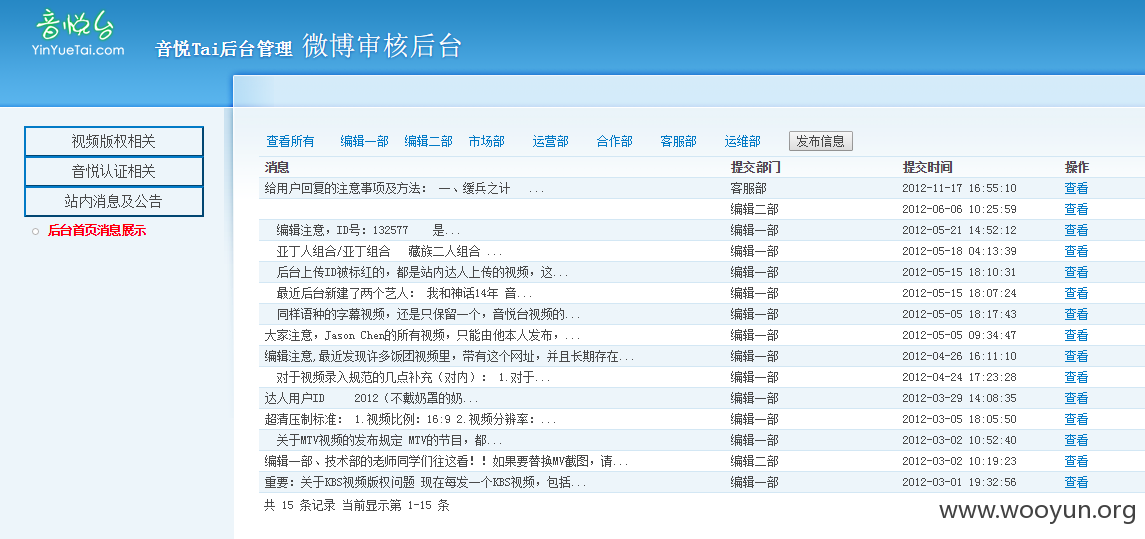Click 查看 for the 2012-05-15 18:07:24 message

coord(1076,294)
